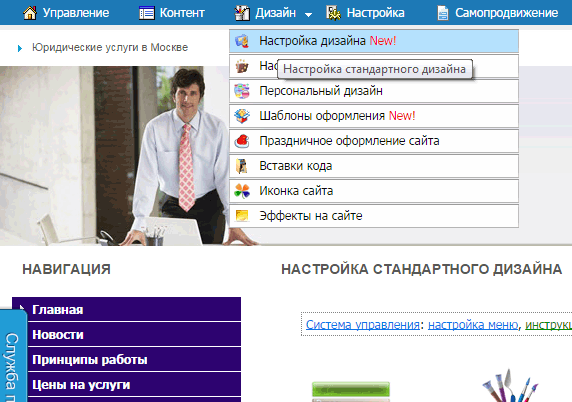Click the НАВИГАЦИЯ heading

pyautogui.click(x=66, y=269)
